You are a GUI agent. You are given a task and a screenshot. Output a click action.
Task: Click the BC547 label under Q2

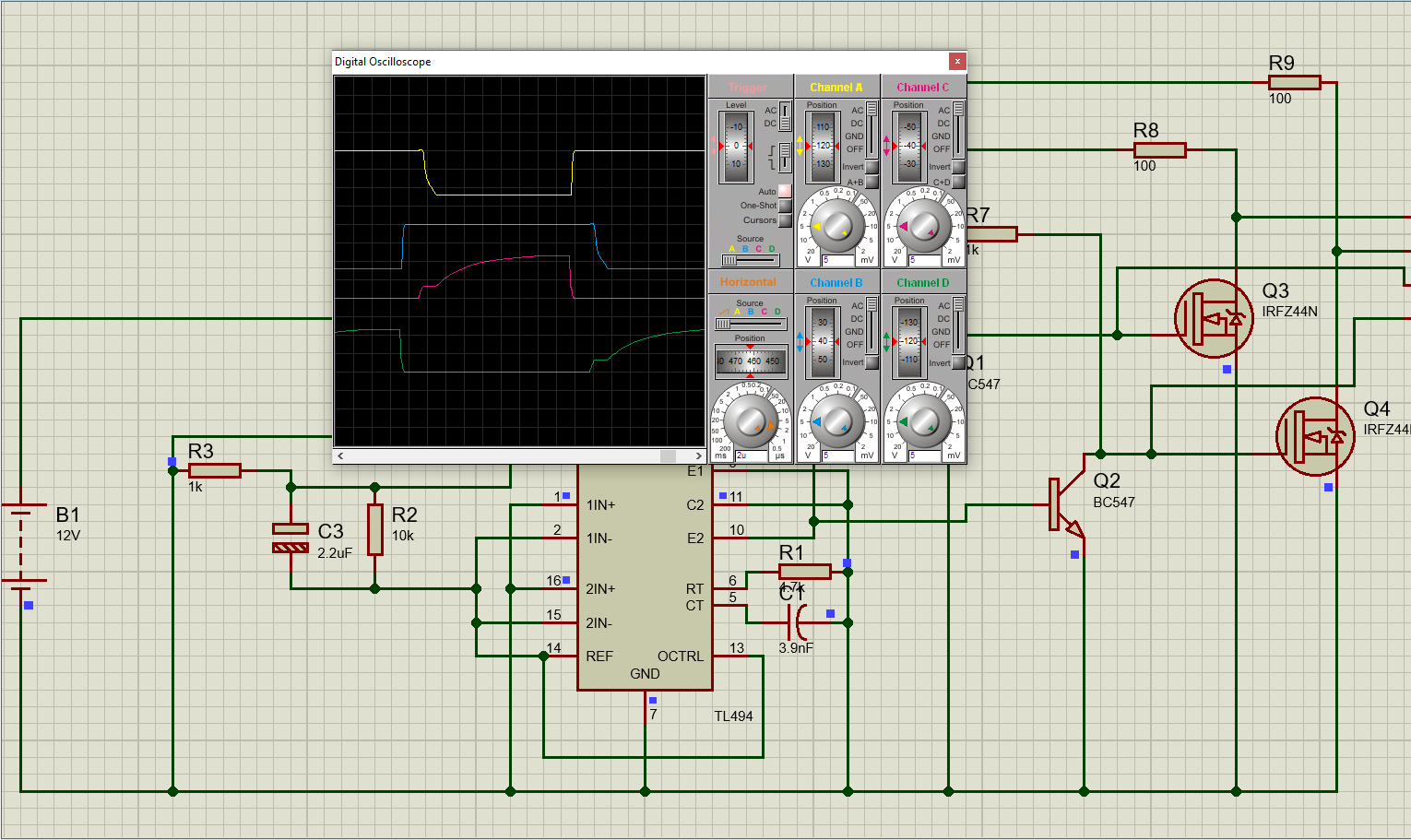pos(1114,503)
